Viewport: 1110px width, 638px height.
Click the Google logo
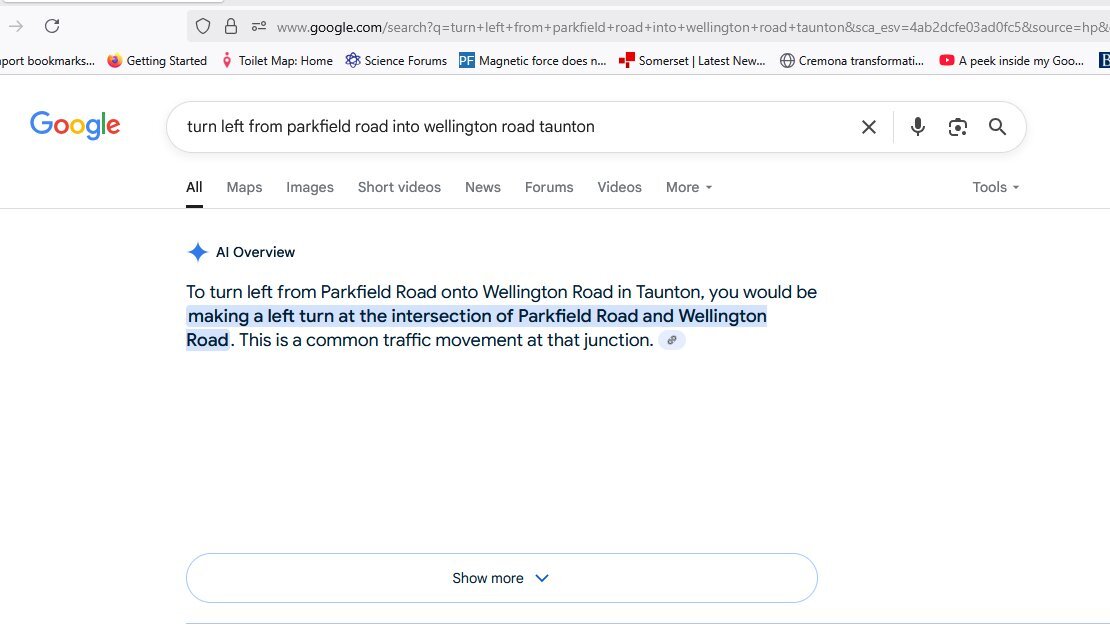coord(75,126)
